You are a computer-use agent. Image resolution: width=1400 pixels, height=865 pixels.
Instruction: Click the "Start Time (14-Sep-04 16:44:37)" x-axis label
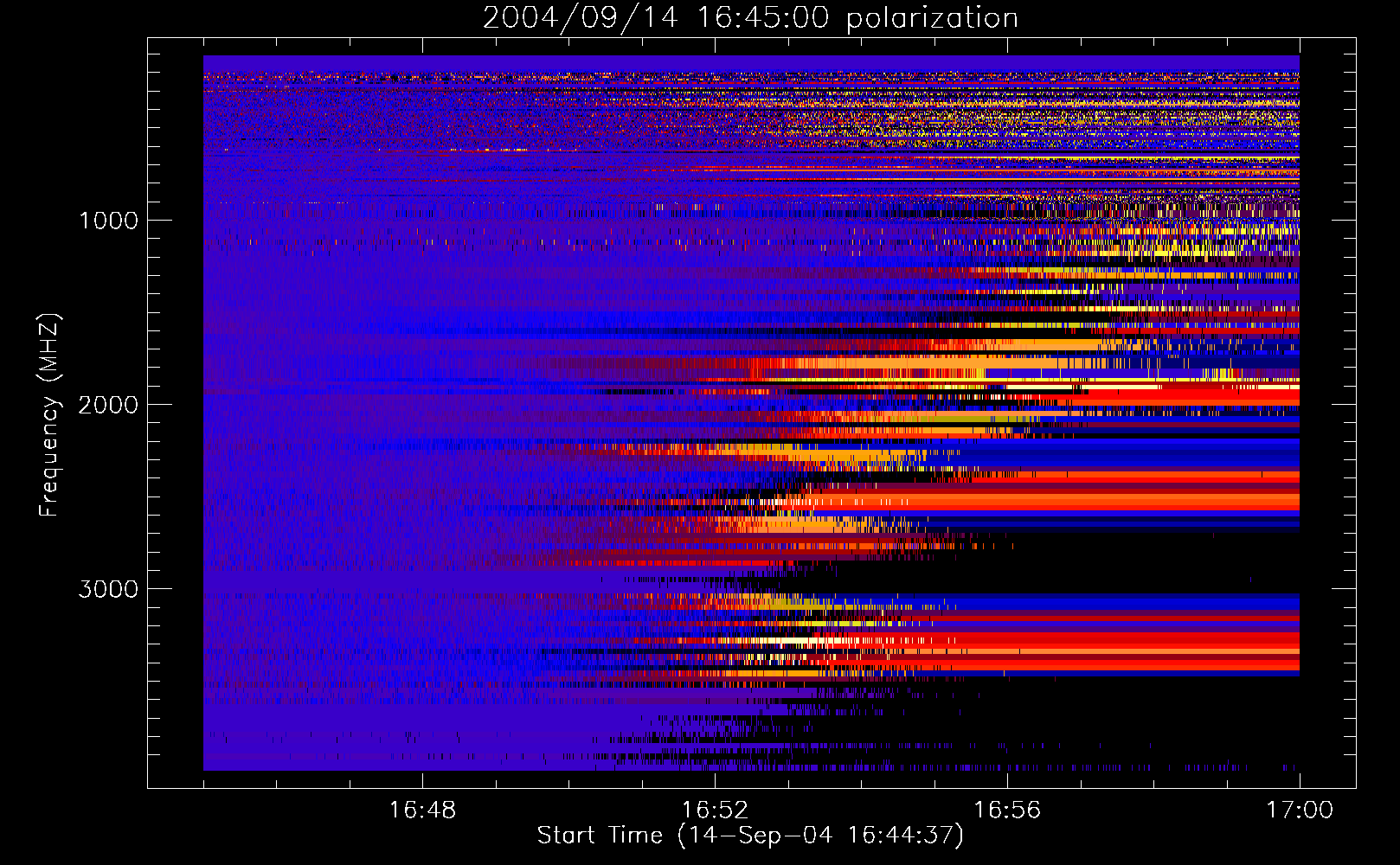point(750,836)
